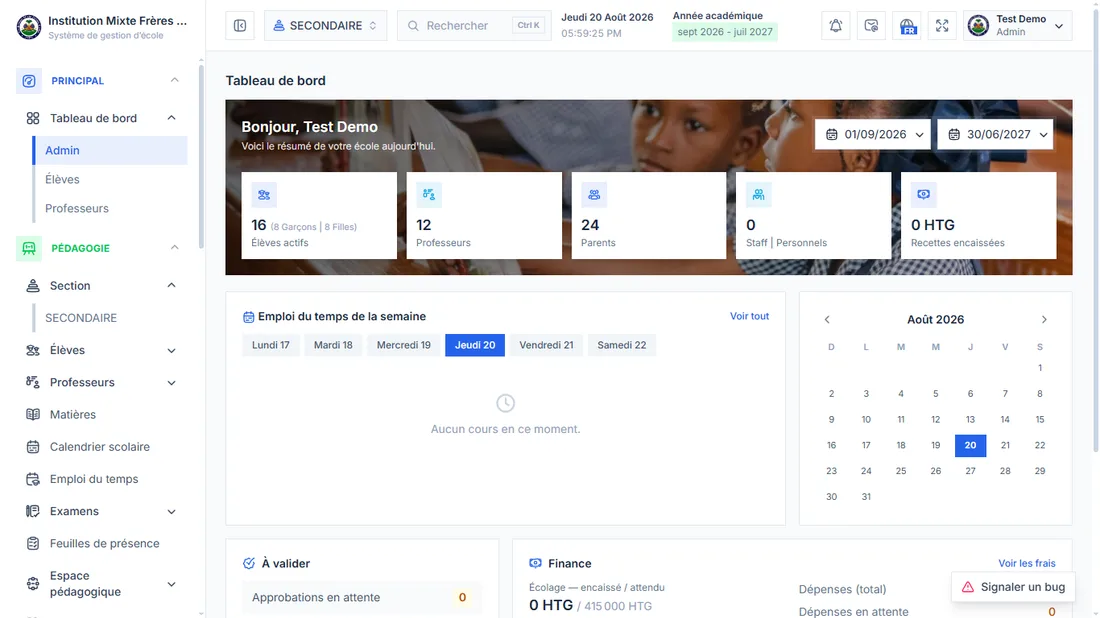Click the academic year sept 2026 badge

coord(725,32)
